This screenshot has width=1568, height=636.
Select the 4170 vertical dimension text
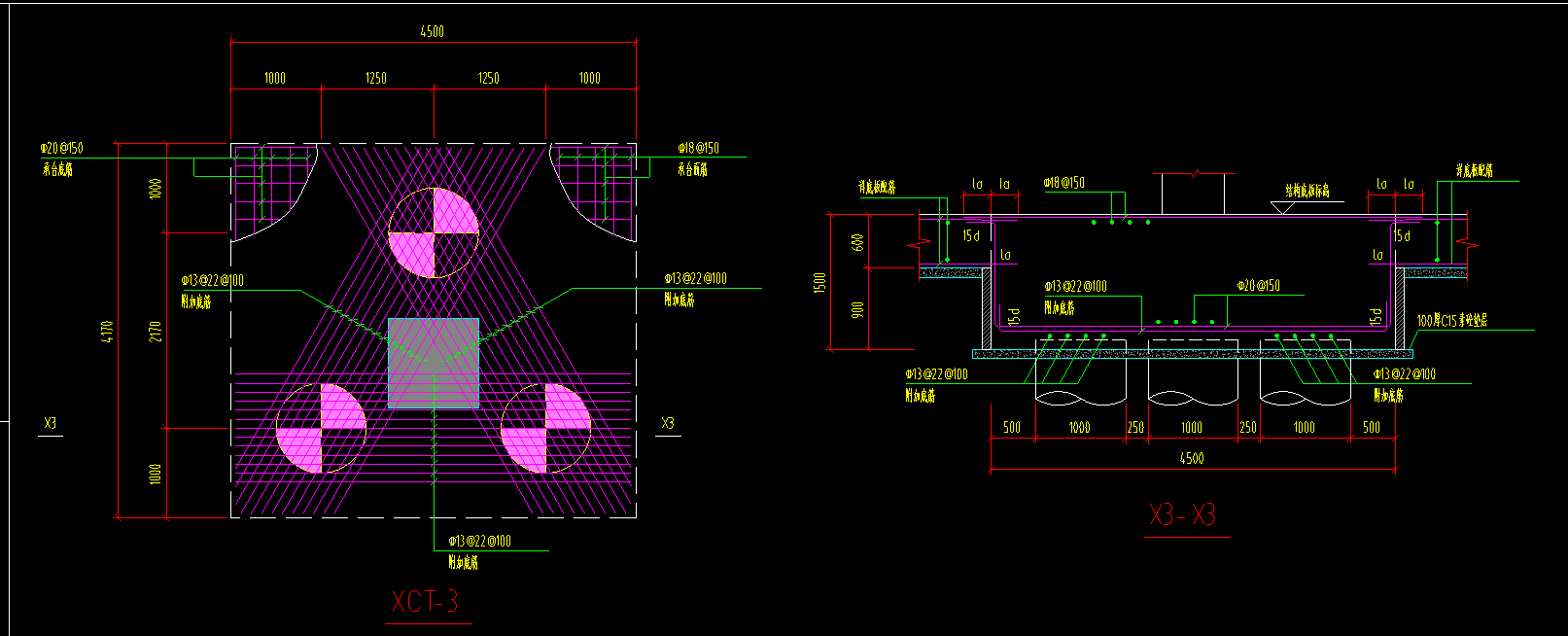click(x=107, y=334)
